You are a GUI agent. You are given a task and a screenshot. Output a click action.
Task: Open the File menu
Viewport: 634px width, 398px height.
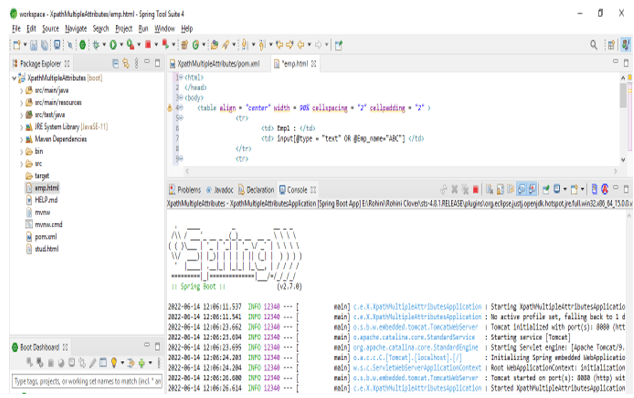click(x=16, y=29)
